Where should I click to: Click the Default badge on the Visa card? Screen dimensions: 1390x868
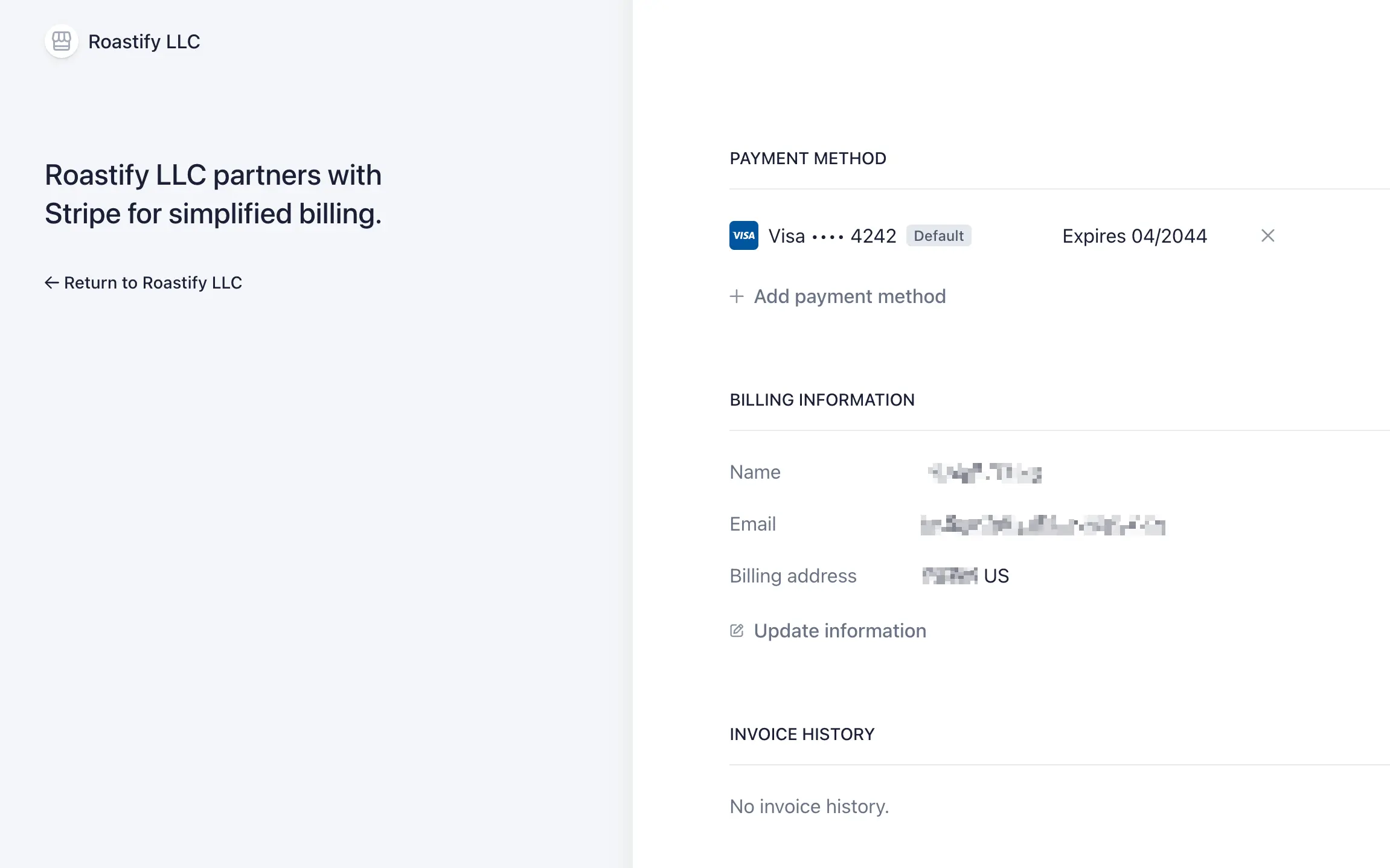[938, 235]
